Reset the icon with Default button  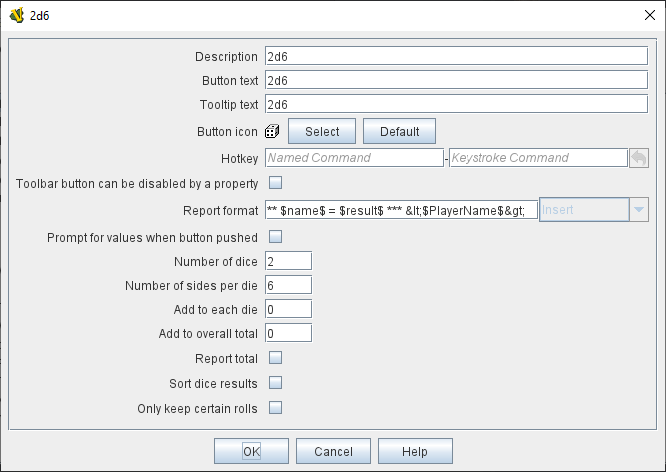(x=399, y=131)
